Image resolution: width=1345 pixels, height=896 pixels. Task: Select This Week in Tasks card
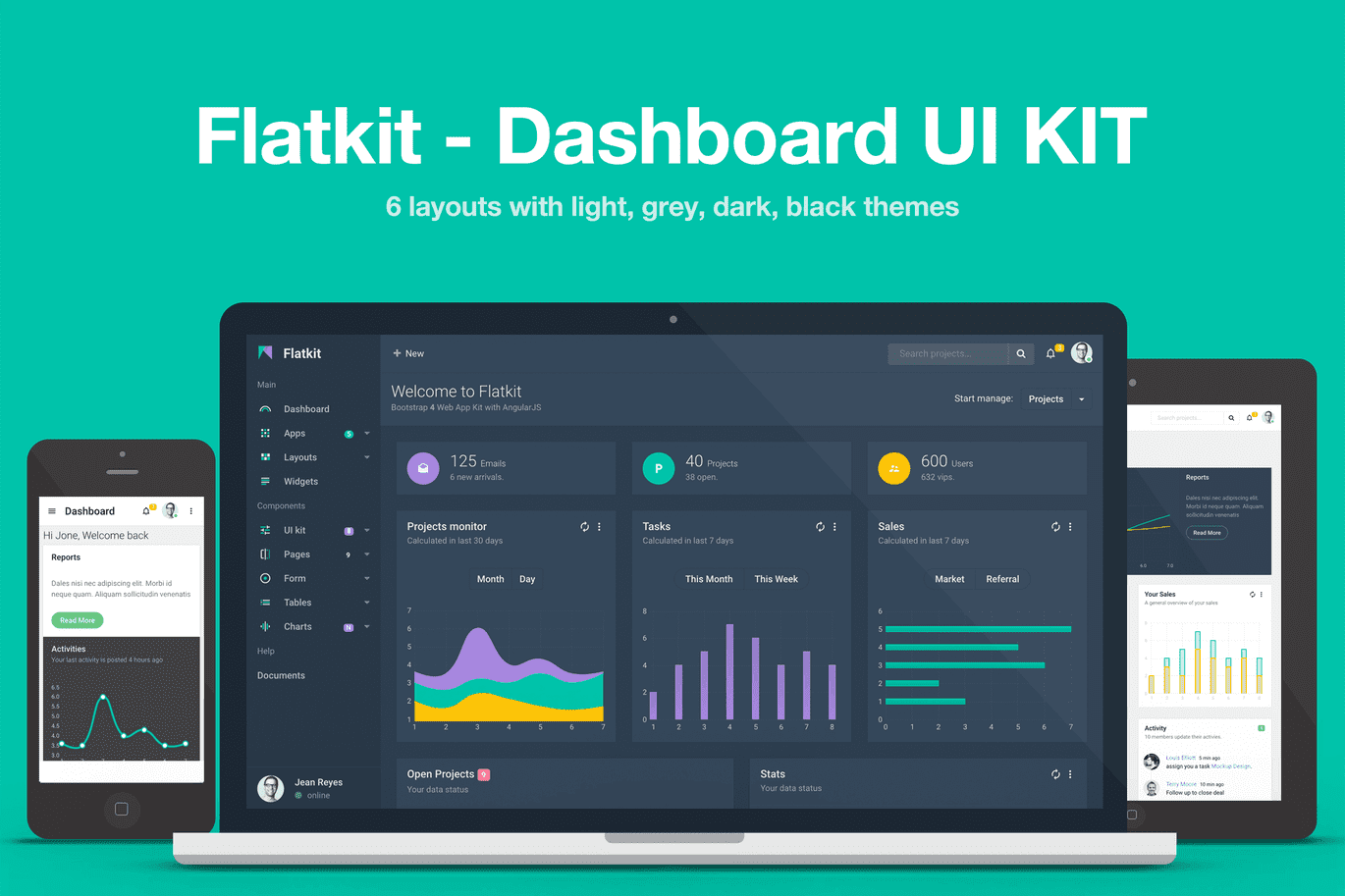(x=776, y=579)
